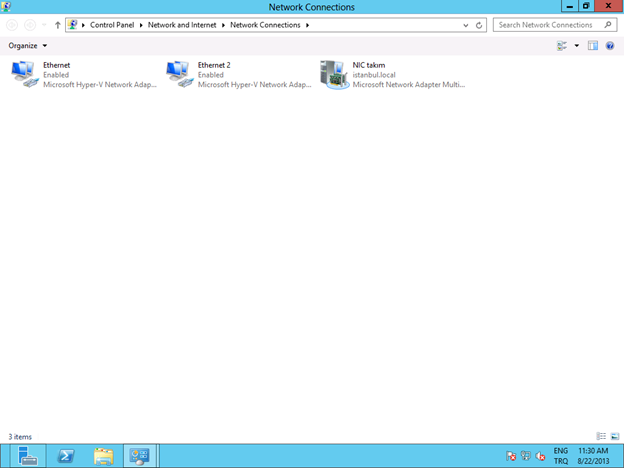
Task: Navigate to Control Panel breadcrumb
Action: (x=112, y=25)
